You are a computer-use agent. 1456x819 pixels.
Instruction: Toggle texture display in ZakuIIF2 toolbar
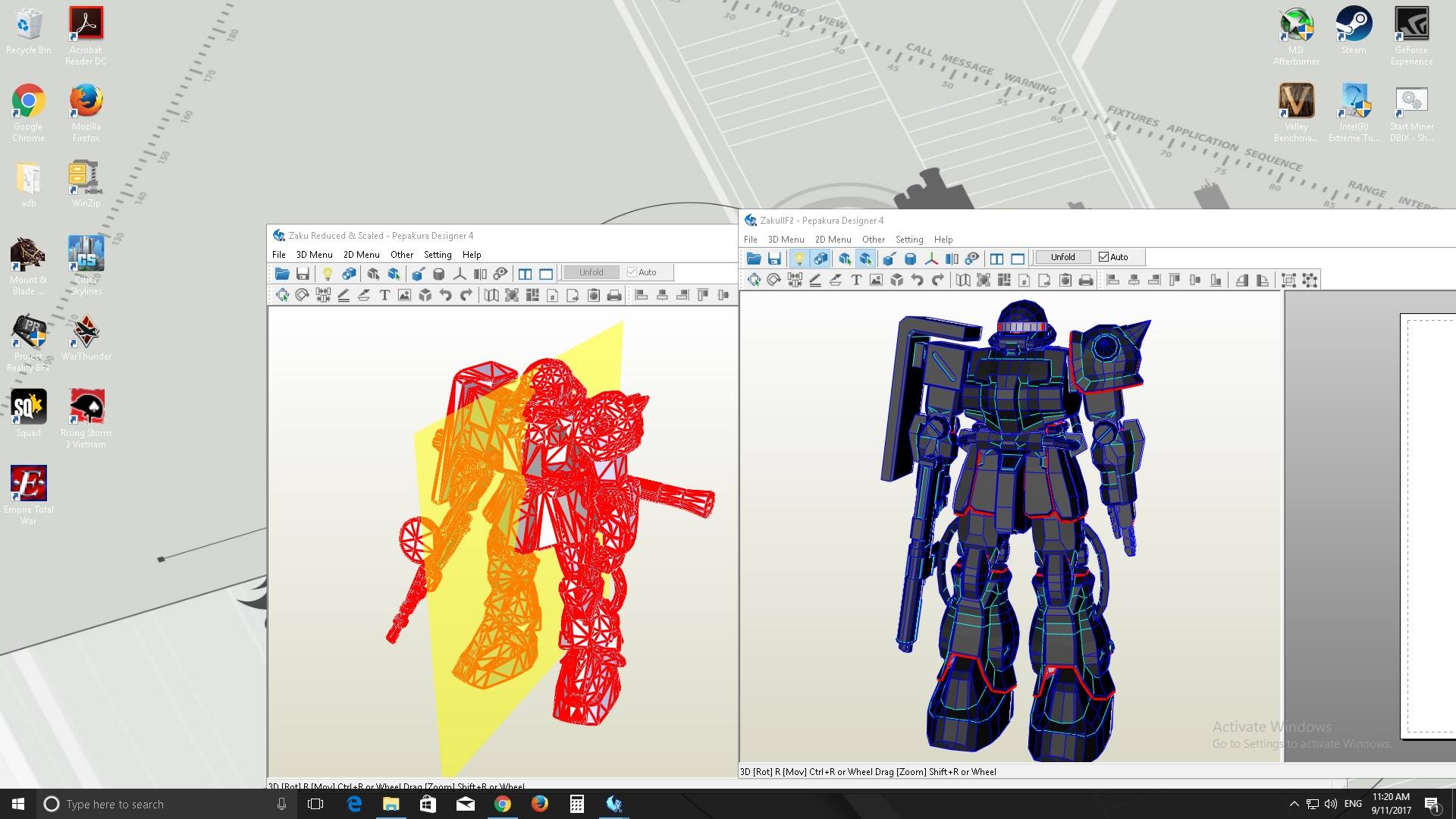pyautogui.click(x=821, y=258)
